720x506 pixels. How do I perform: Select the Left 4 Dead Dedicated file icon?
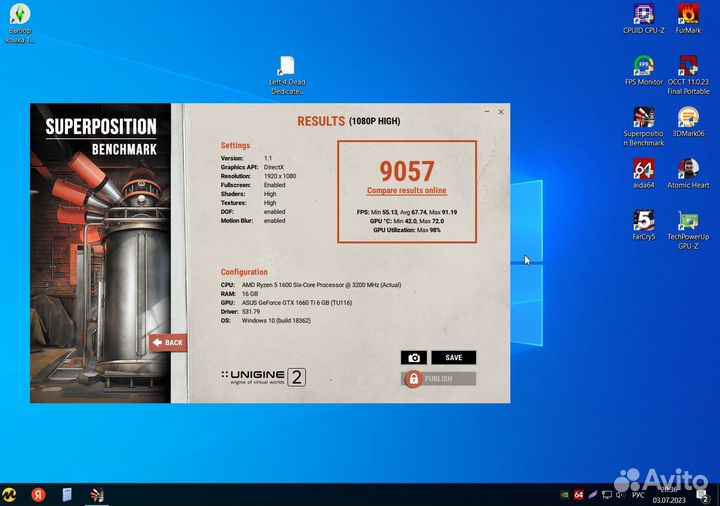pos(287,75)
